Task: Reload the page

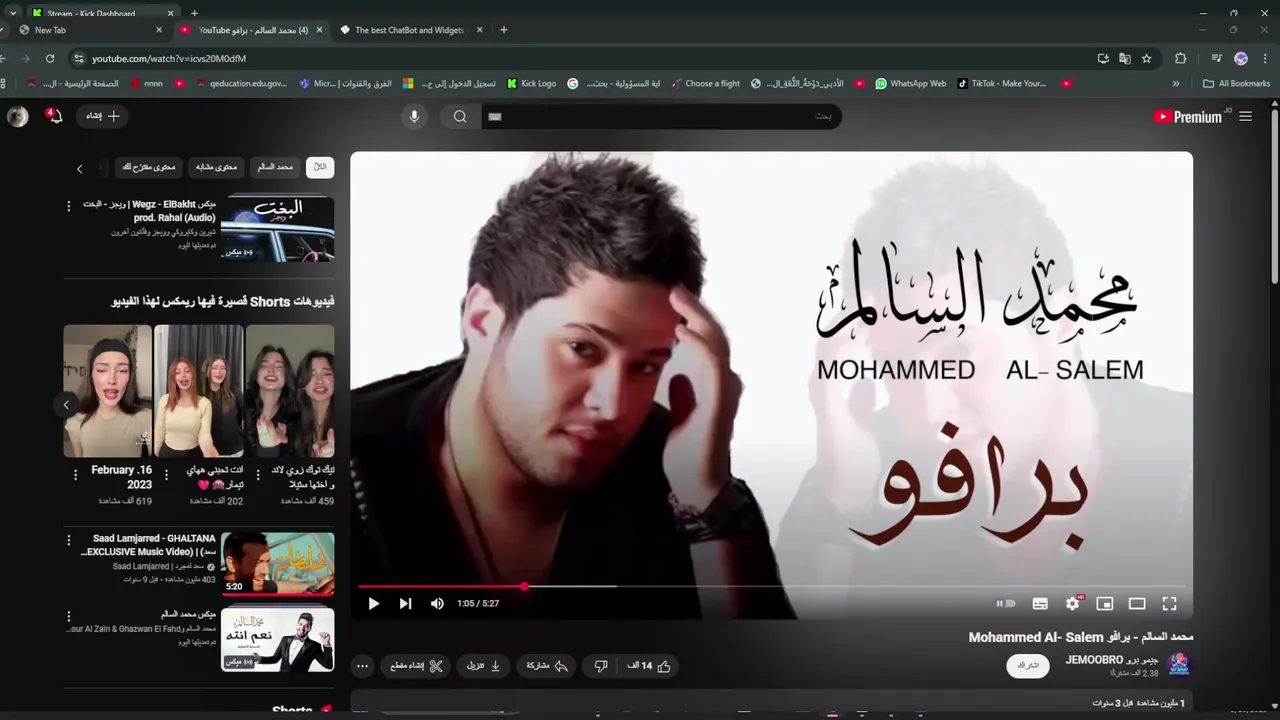Action: tap(50, 59)
